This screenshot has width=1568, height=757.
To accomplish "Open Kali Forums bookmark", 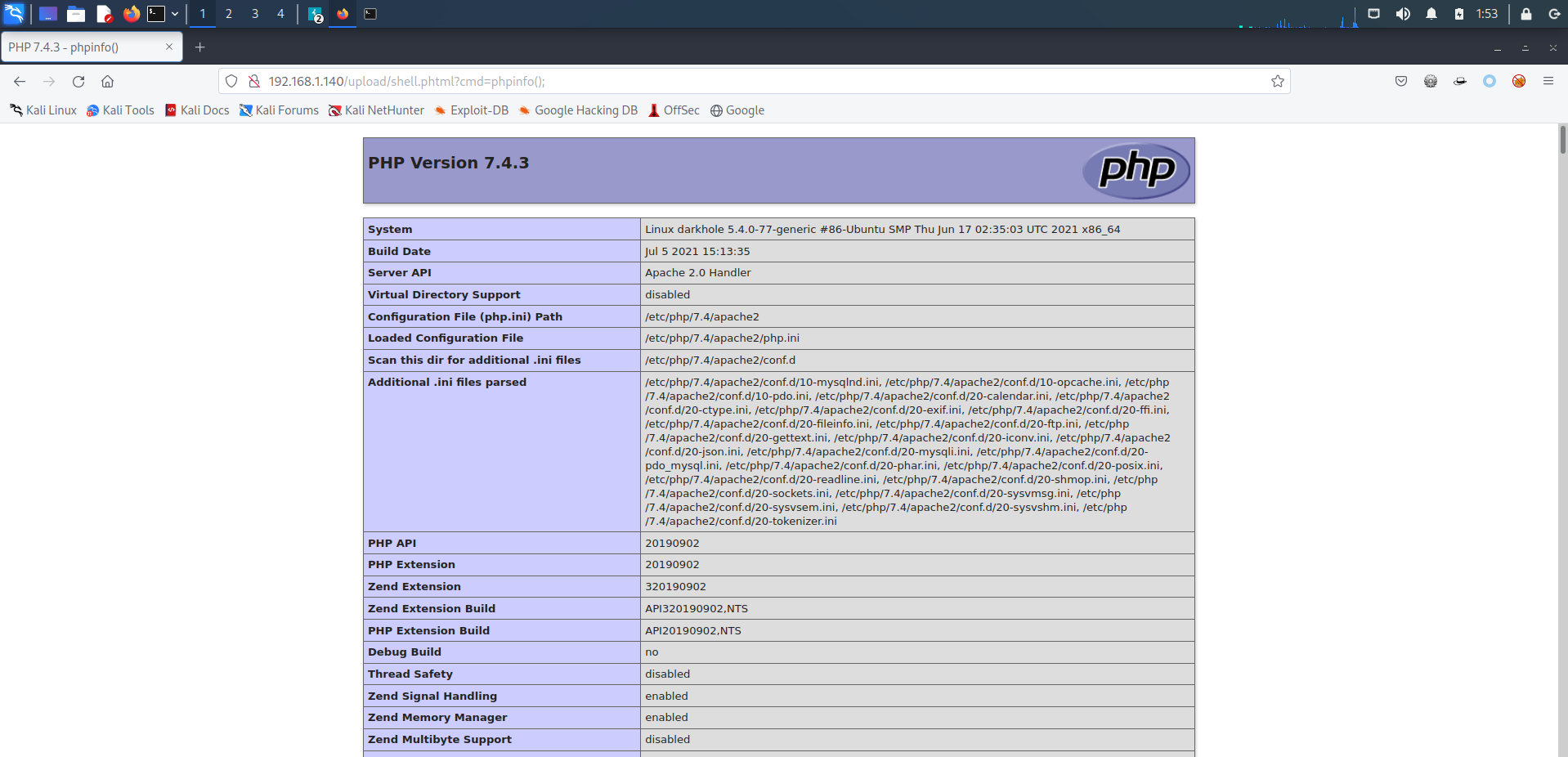I will pyautogui.click(x=279, y=110).
